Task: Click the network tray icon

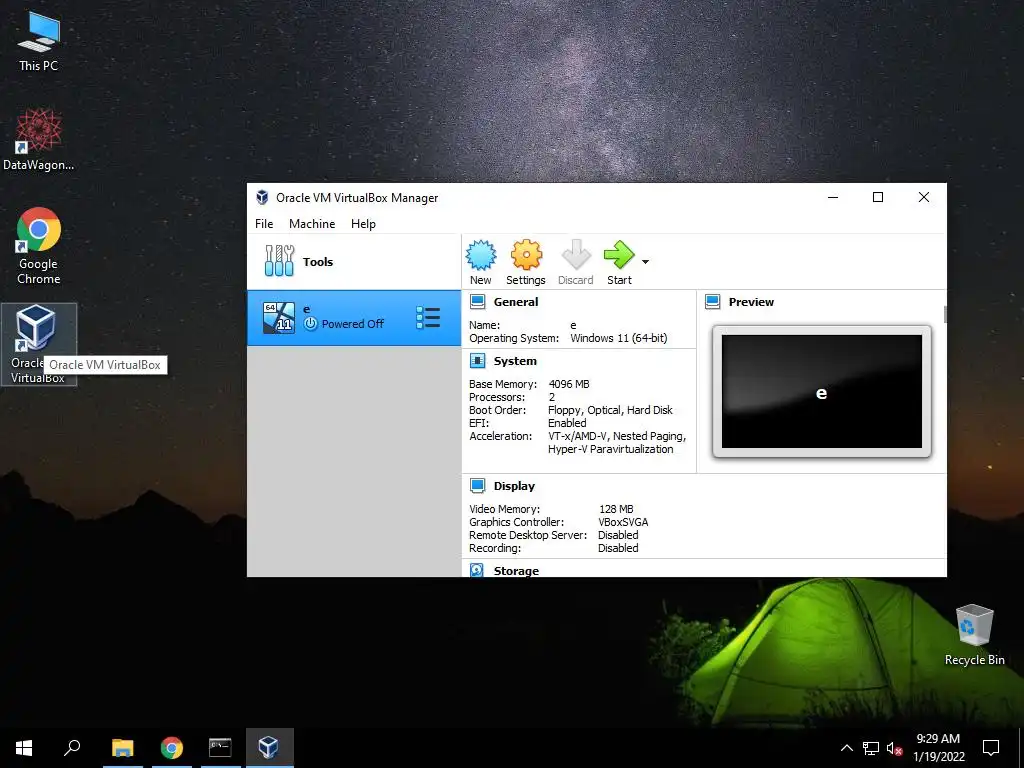Action: coord(871,748)
